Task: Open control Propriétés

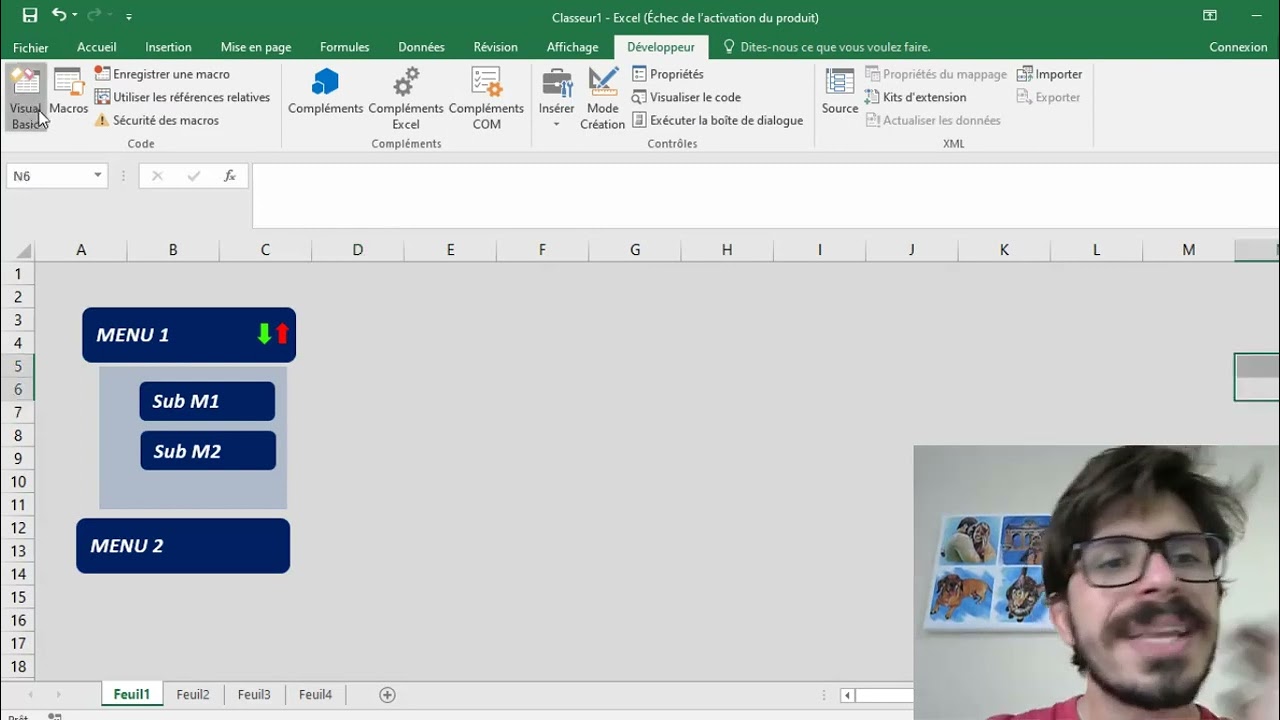Action: tap(668, 74)
